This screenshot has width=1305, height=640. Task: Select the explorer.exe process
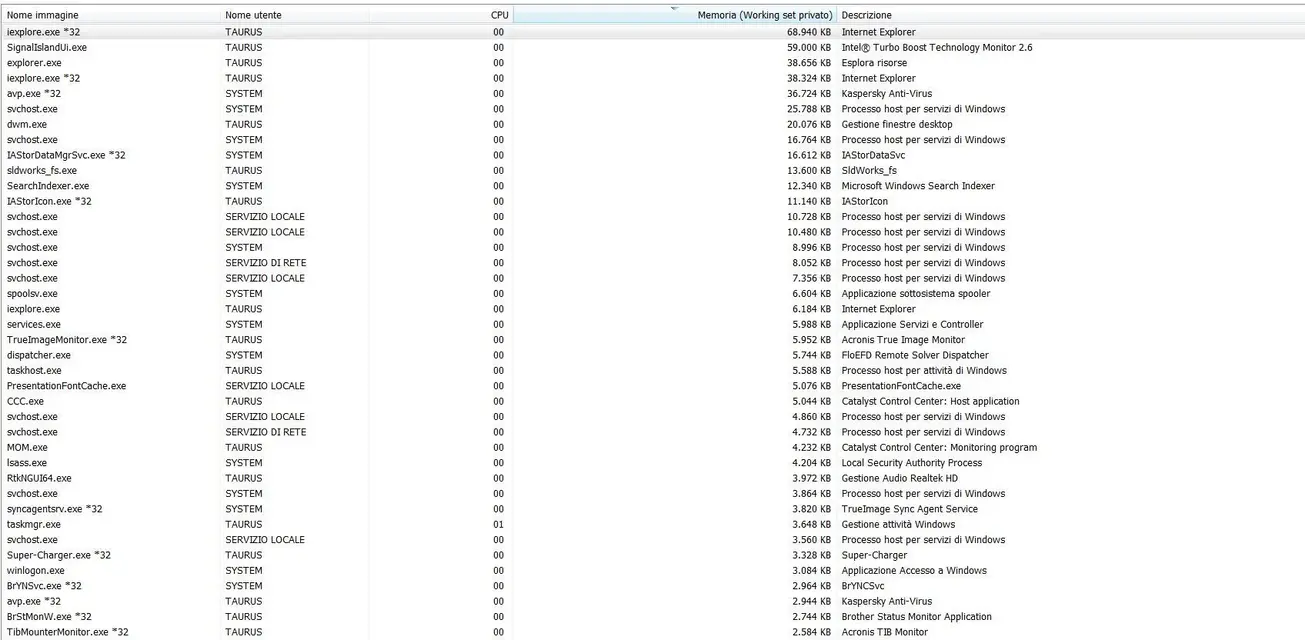coord(34,63)
